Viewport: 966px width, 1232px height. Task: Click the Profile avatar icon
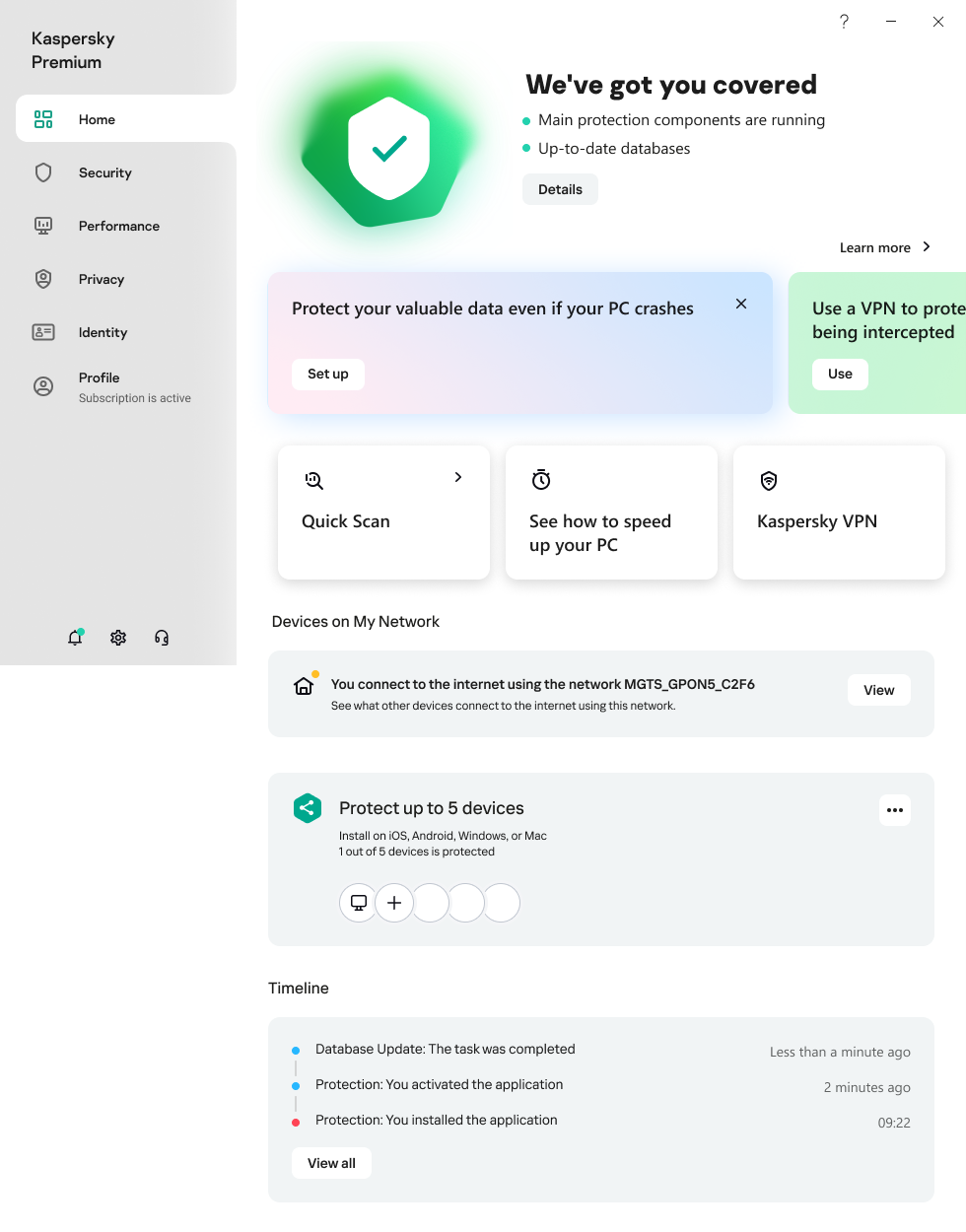[x=43, y=386]
